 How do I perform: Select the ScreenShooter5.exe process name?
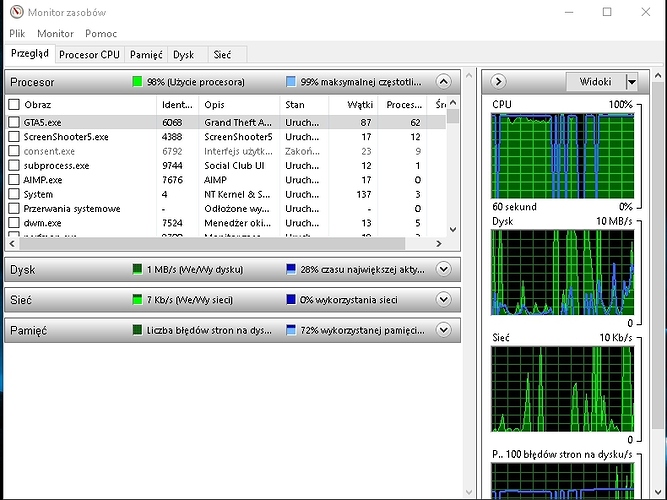coord(66,137)
